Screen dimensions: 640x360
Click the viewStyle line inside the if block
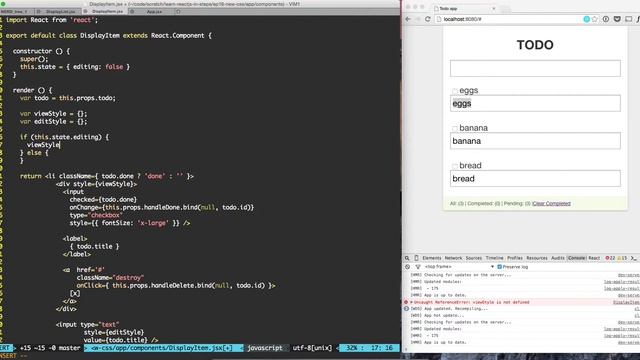click(43, 145)
